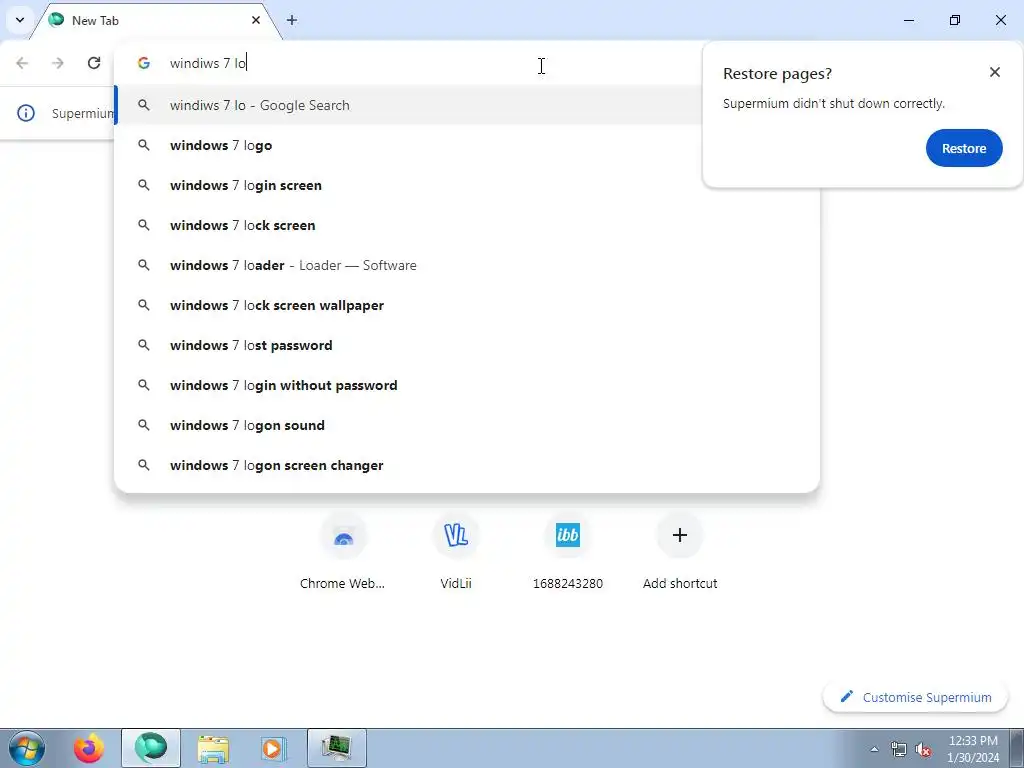Open the 1688243280 ibb shortcut

[x=568, y=552]
